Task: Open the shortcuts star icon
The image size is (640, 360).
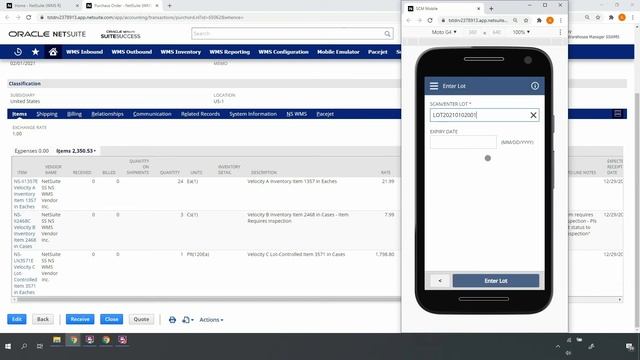Action: [36, 52]
